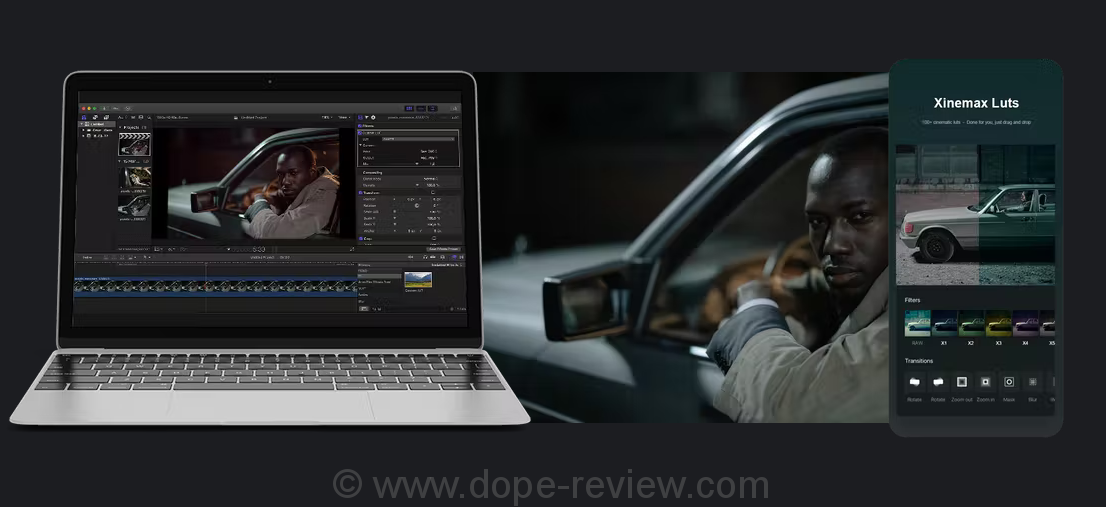
Task: Click the first Rotate transition icon
Action: (914, 382)
